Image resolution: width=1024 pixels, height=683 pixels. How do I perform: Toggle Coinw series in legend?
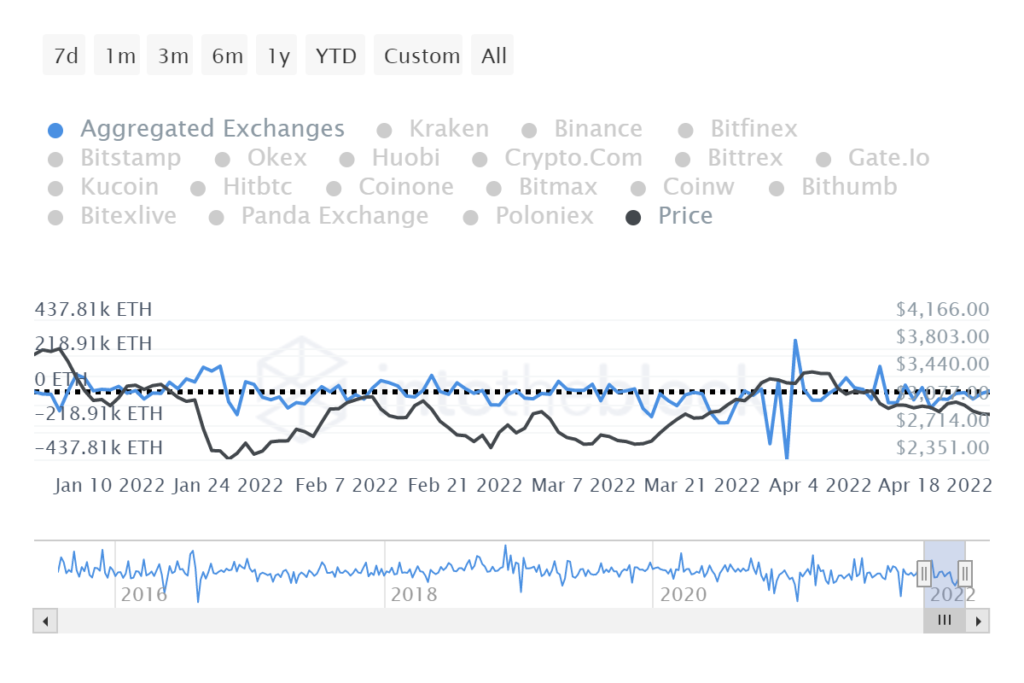[x=682, y=187]
